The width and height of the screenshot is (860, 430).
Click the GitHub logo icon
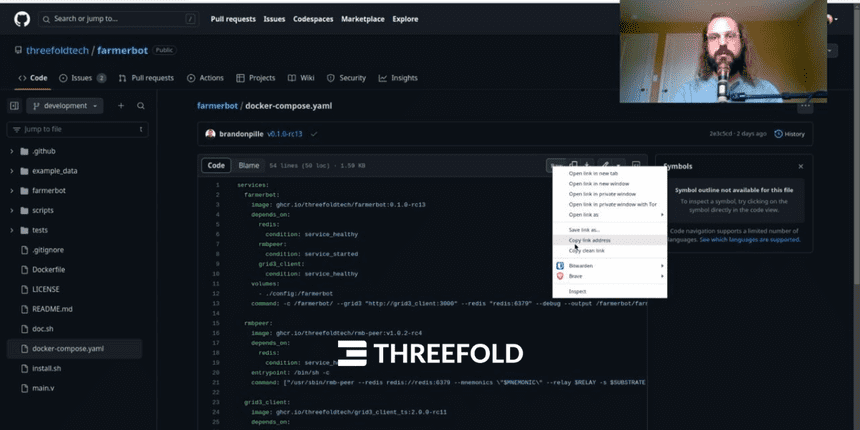(22, 19)
